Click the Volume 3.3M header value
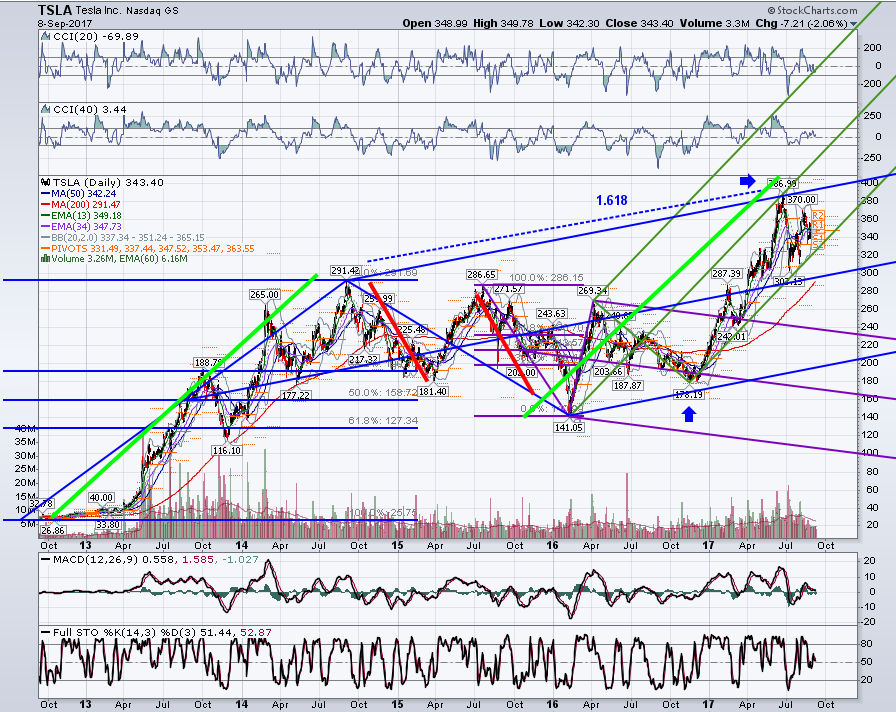The height and width of the screenshot is (712, 896). [714, 23]
